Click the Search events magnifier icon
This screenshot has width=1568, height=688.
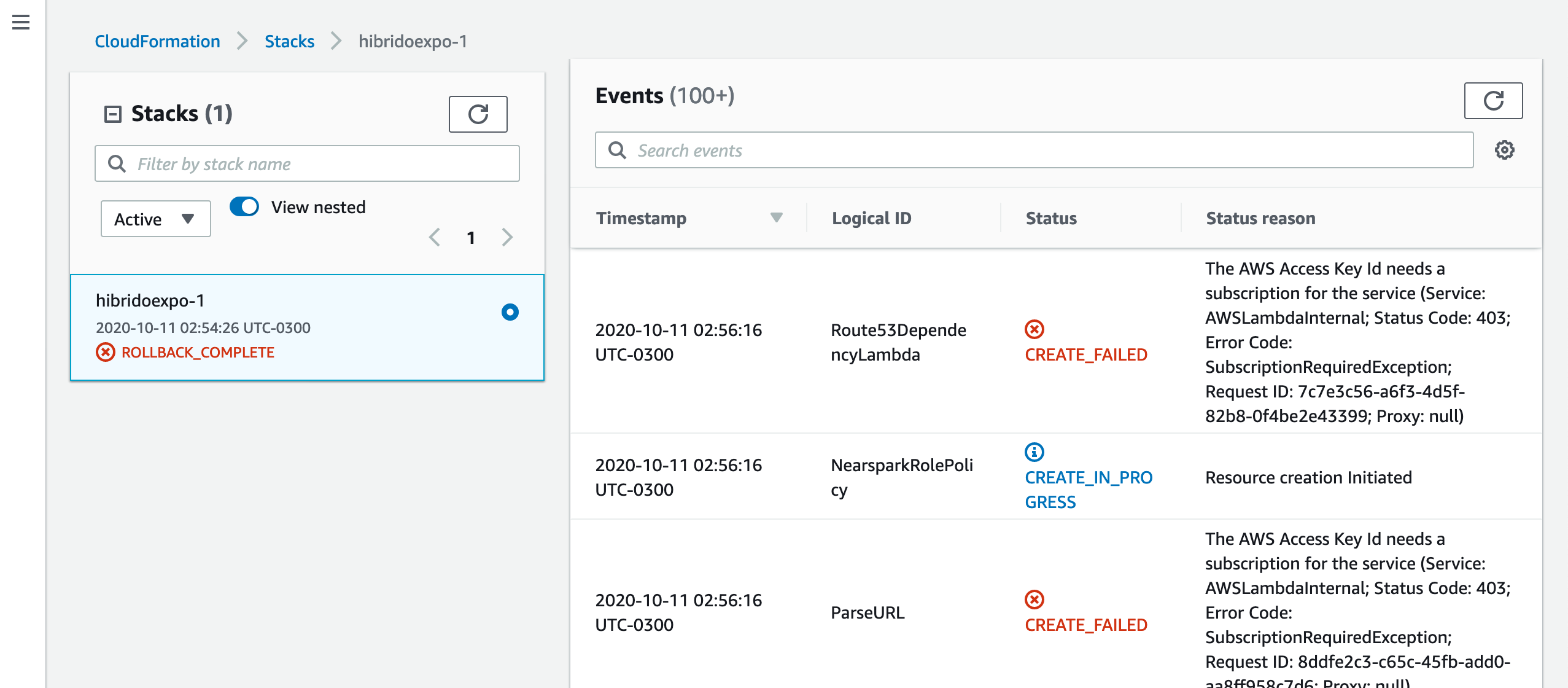pyautogui.click(x=617, y=150)
